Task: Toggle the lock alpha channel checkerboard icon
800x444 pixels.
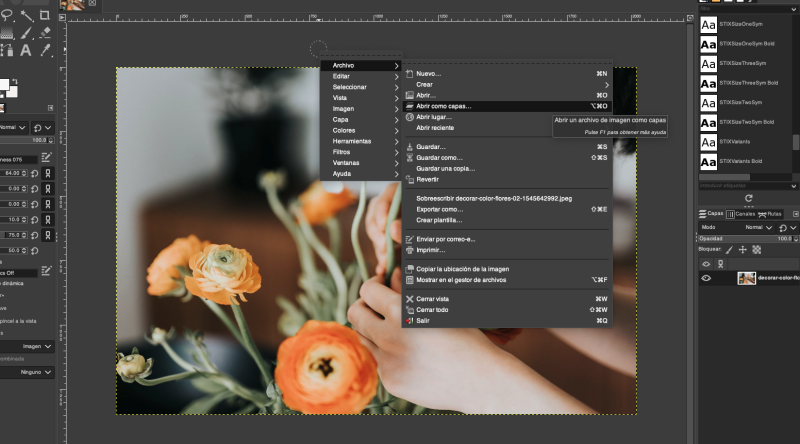Action: 757,250
